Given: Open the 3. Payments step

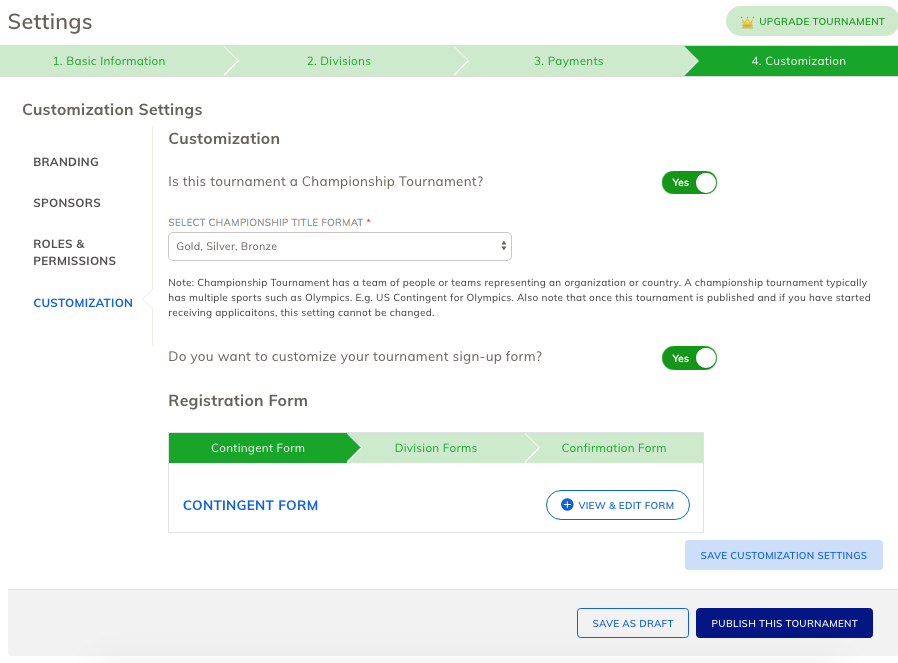Looking at the screenshot, I should 569,61.
